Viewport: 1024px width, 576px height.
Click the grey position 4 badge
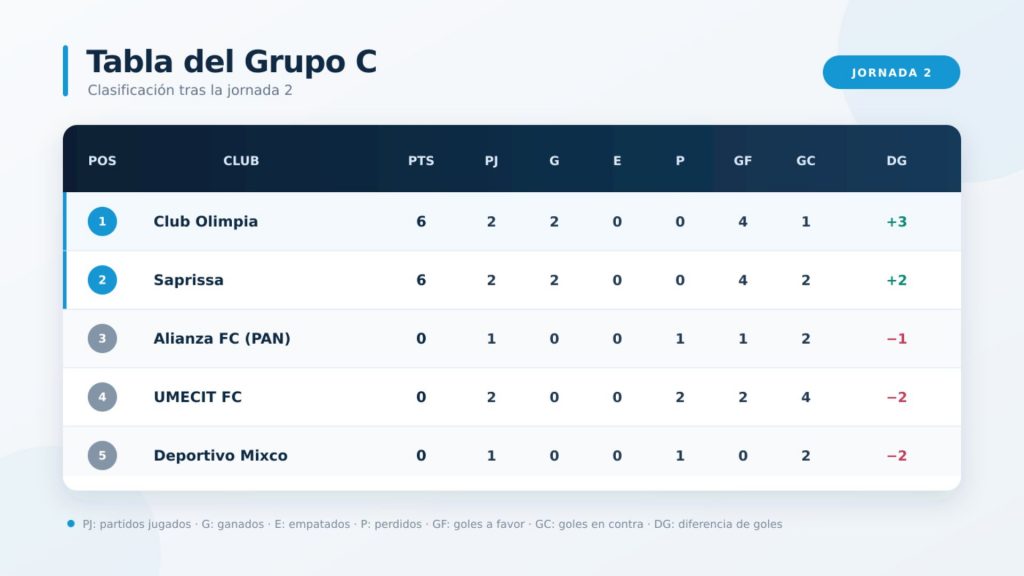tap(102, 397)
